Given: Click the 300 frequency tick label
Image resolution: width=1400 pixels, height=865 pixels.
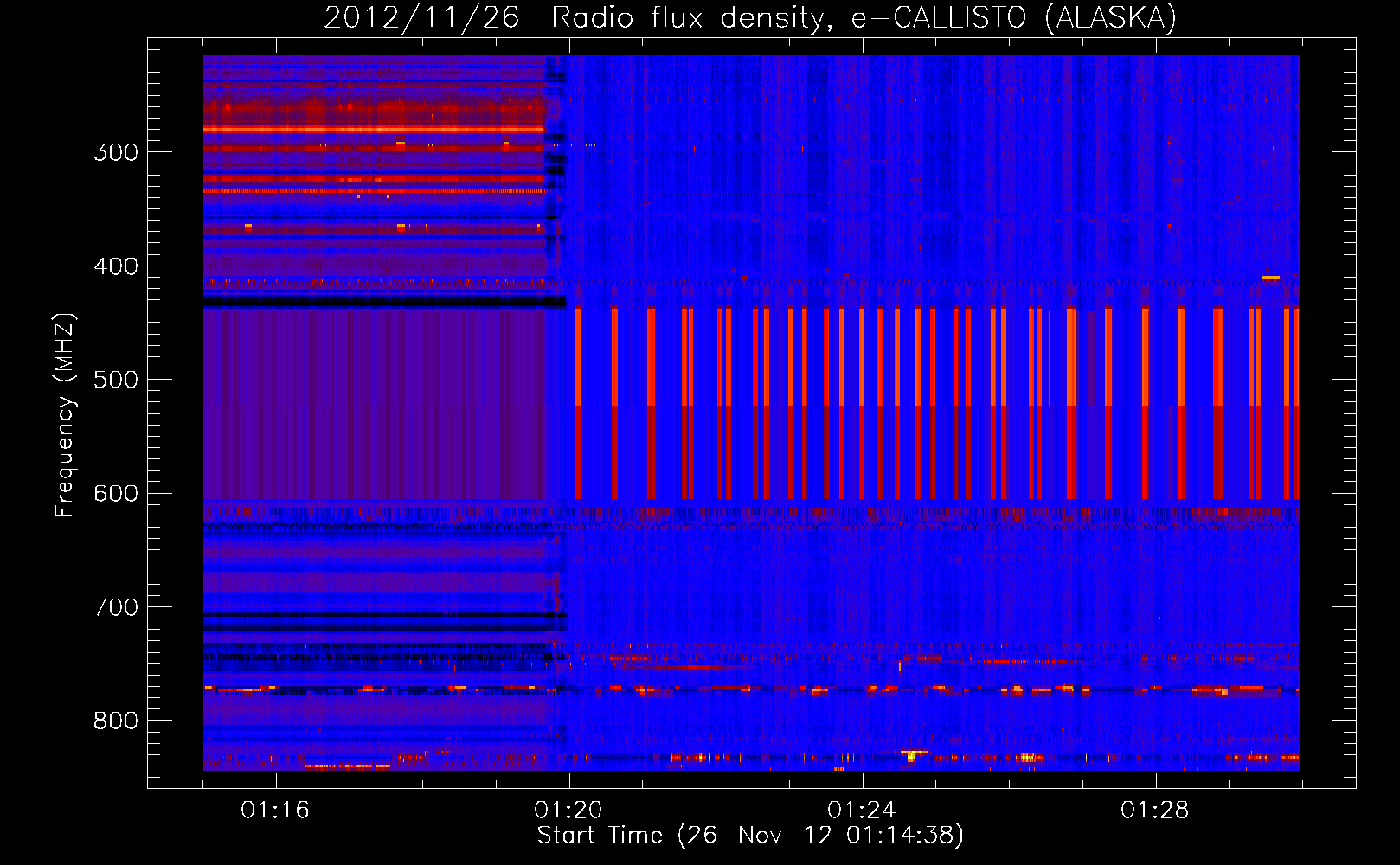Looking at the screenshot, I should pos(116,152).
